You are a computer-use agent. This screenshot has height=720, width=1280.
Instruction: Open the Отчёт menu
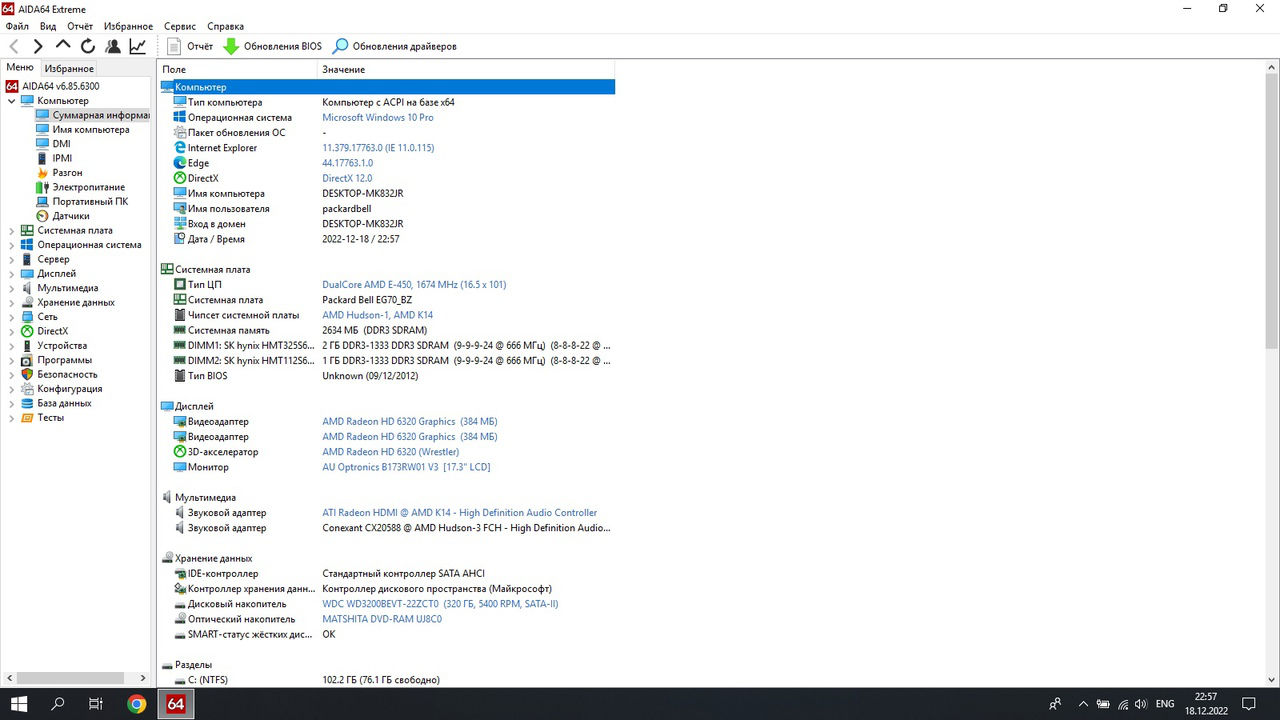tap(80, 26)
